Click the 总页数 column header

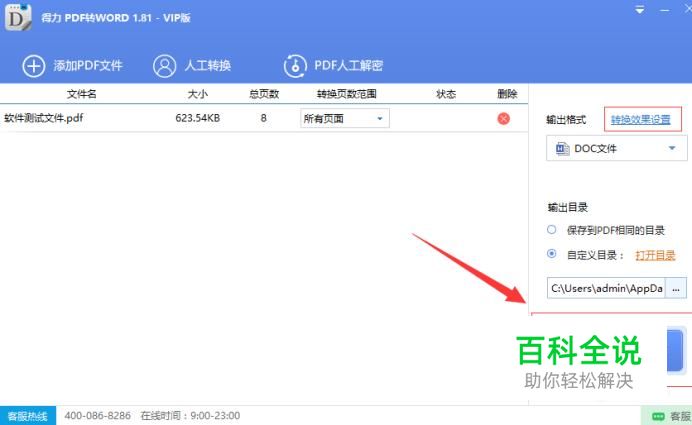tap(264, 94)
